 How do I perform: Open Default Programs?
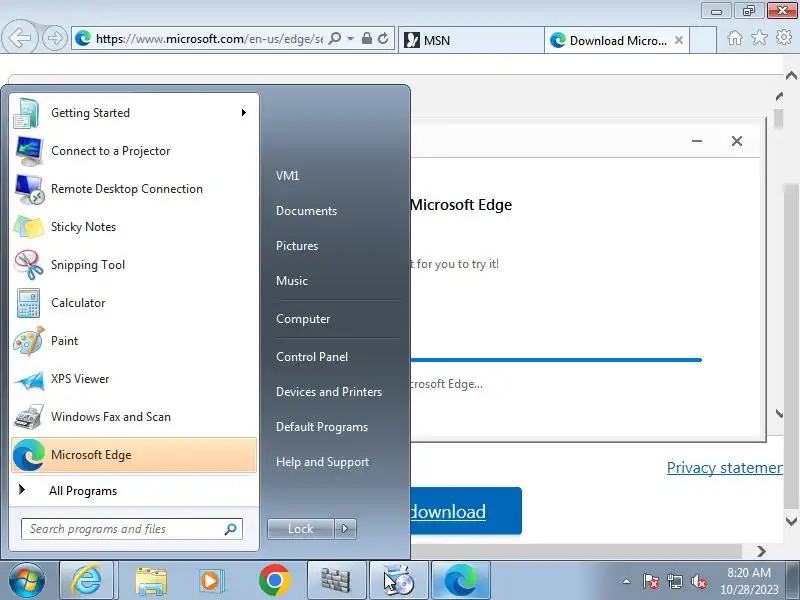pos(322,427)
